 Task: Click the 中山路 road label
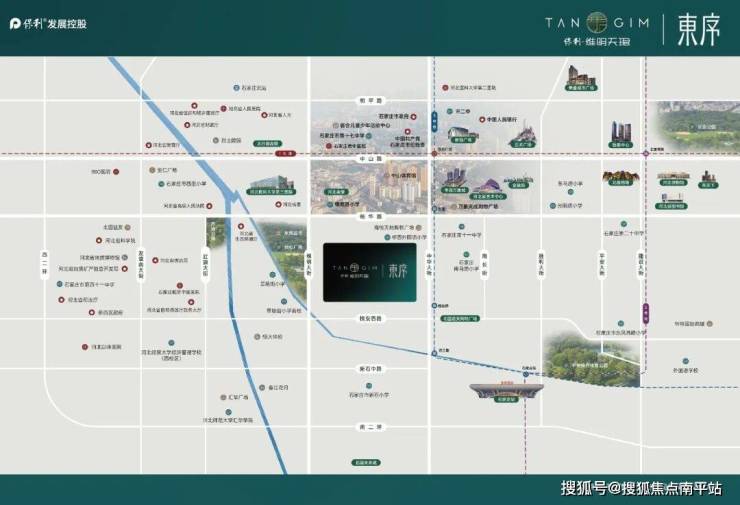coord(370,160)
